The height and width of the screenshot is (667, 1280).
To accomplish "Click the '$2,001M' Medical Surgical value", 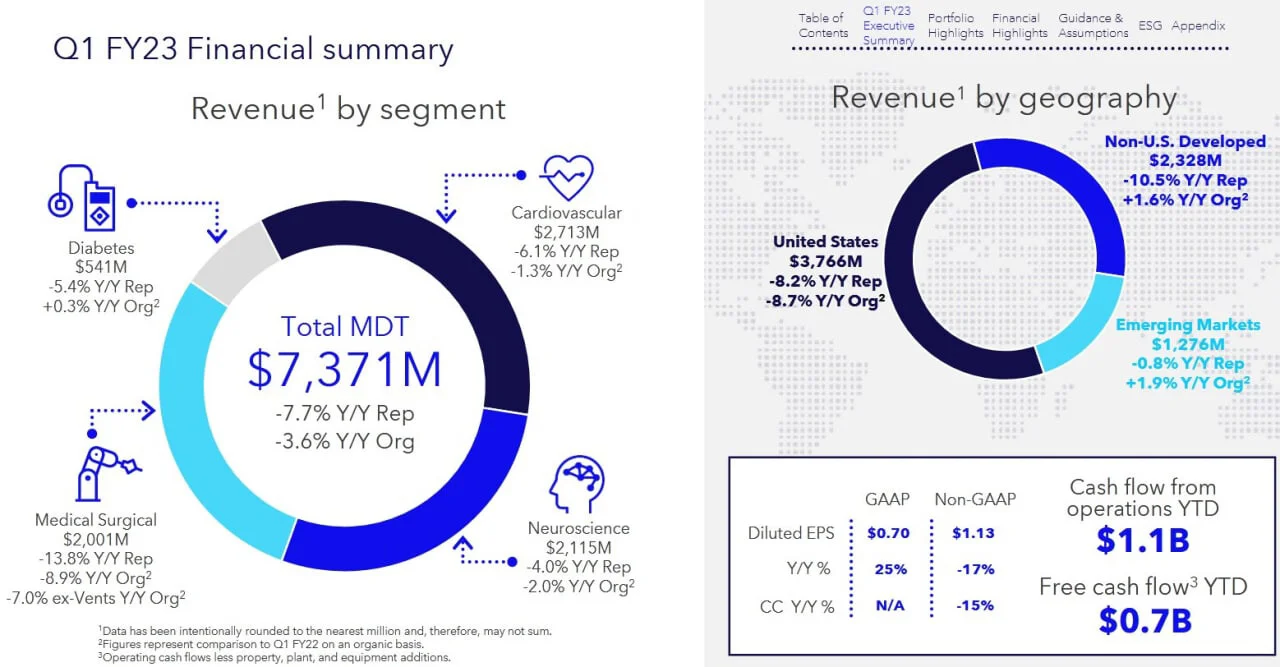I will [96, 539].
